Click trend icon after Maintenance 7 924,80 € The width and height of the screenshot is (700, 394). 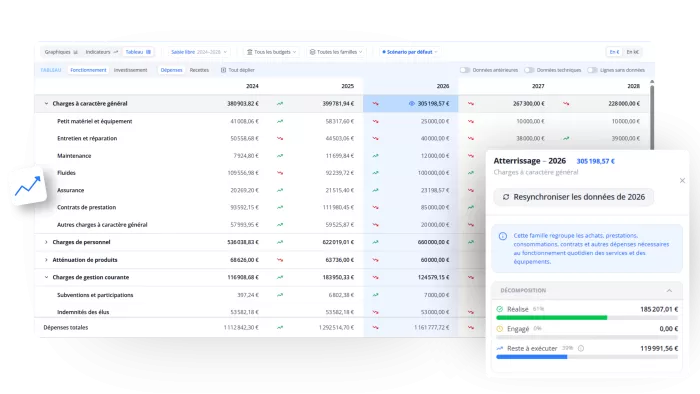click(x=280, y=156)
